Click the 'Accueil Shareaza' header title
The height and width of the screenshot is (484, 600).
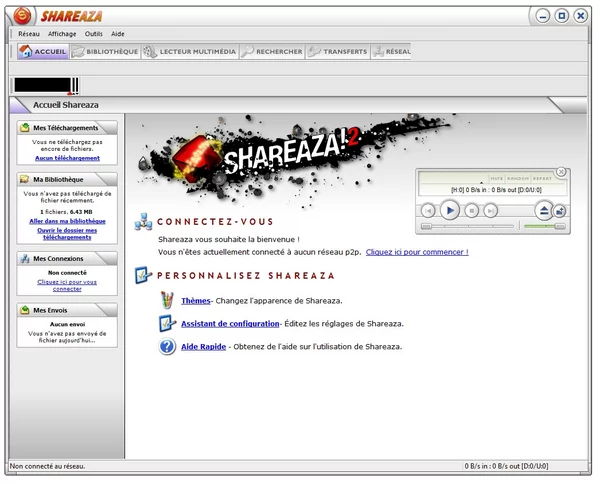(65, 105)
